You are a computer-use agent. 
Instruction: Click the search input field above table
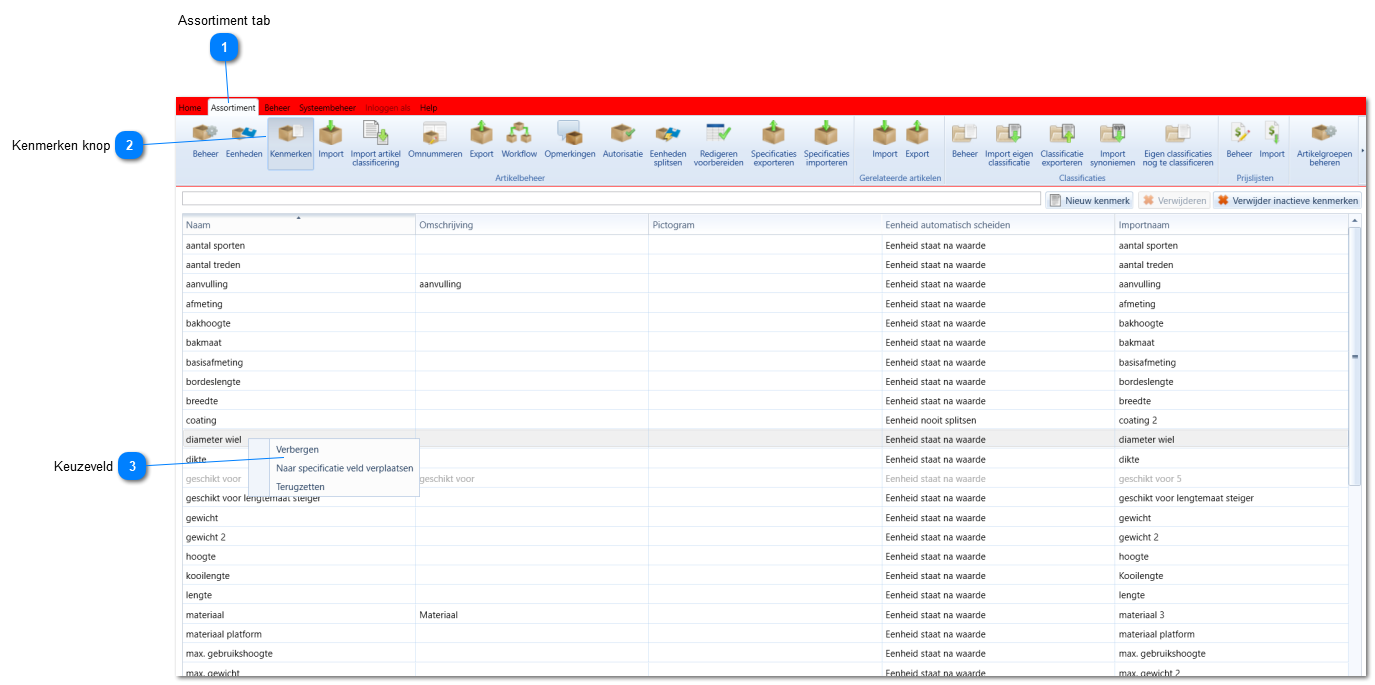coord(611,199)
